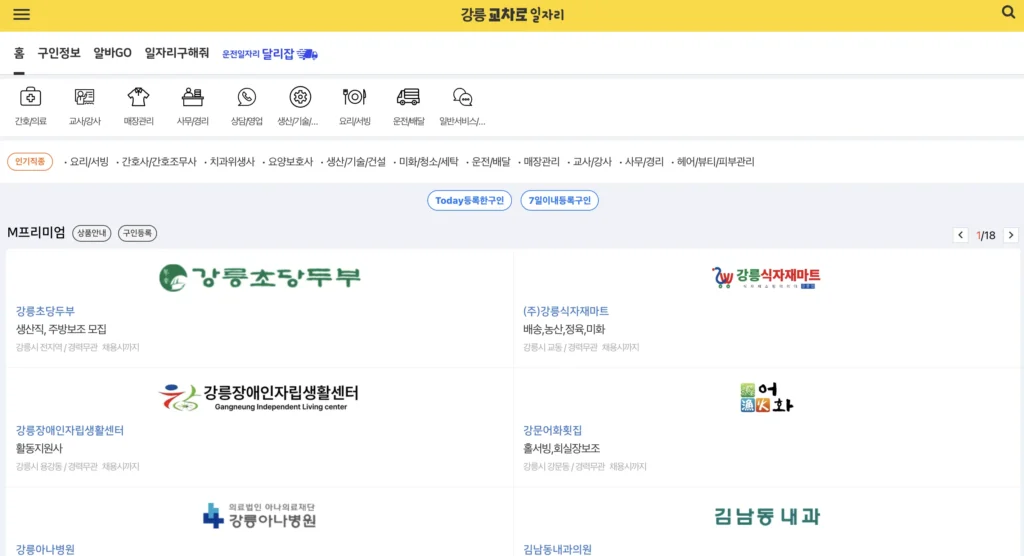Click the 강릉아나병원 logo image

pyautogui.click(x=259, y=515)
